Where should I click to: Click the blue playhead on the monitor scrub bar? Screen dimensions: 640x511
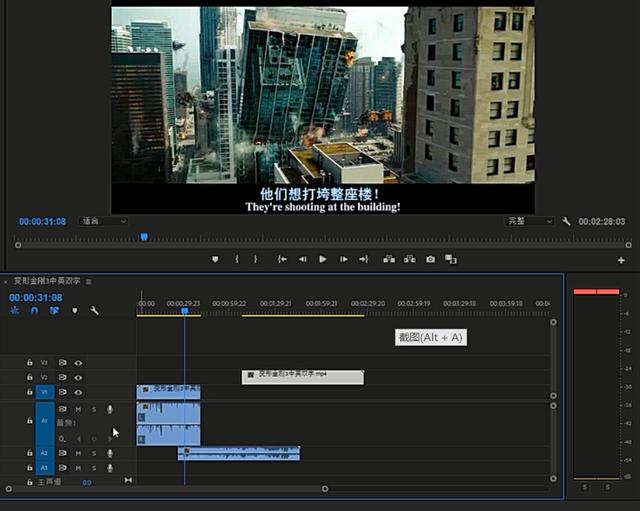pyautogui.click(x=144, y=237)
